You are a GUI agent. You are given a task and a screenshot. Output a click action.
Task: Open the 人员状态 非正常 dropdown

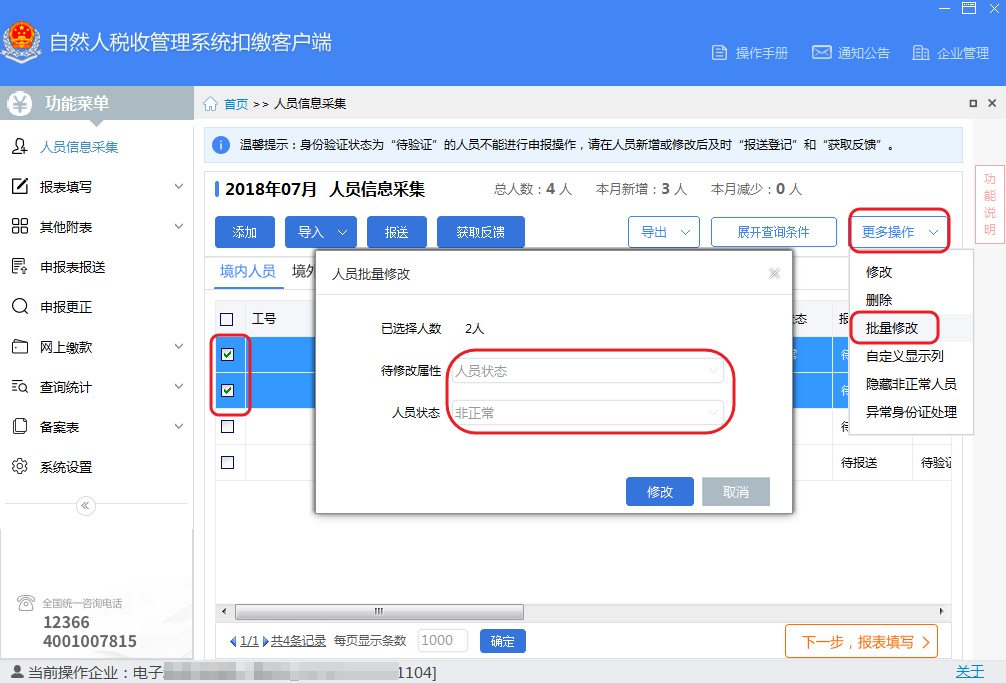pos(588,412)
